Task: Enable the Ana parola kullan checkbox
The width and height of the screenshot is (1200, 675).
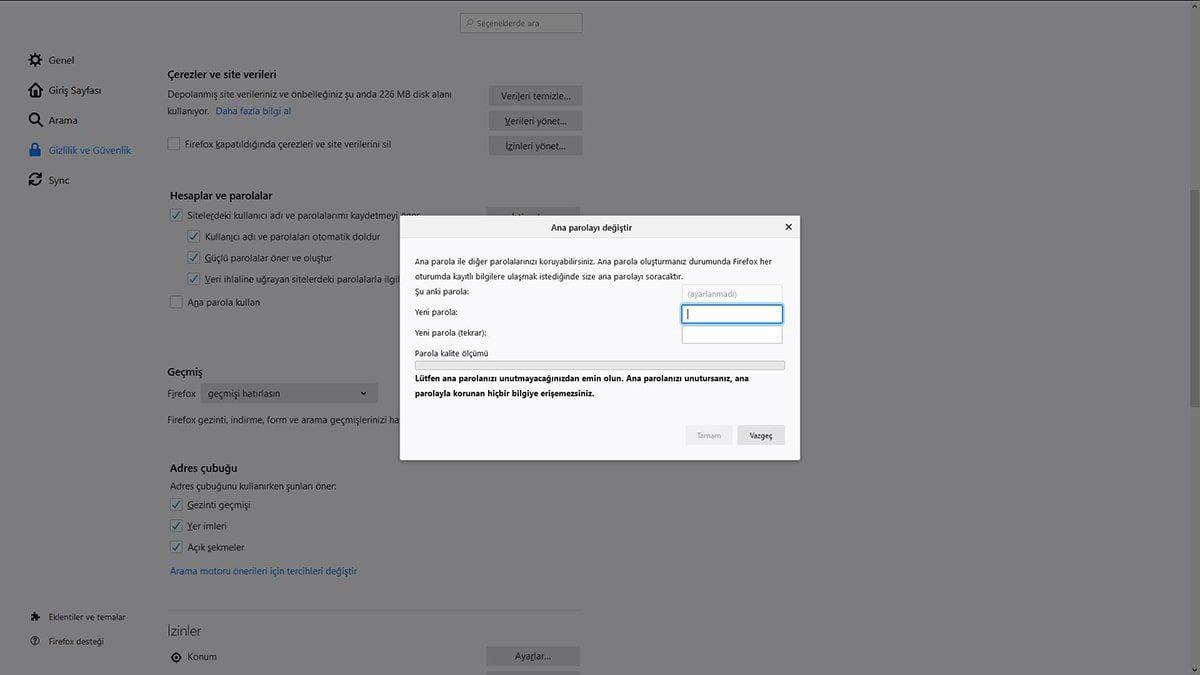Action: (x=174, y=302)
